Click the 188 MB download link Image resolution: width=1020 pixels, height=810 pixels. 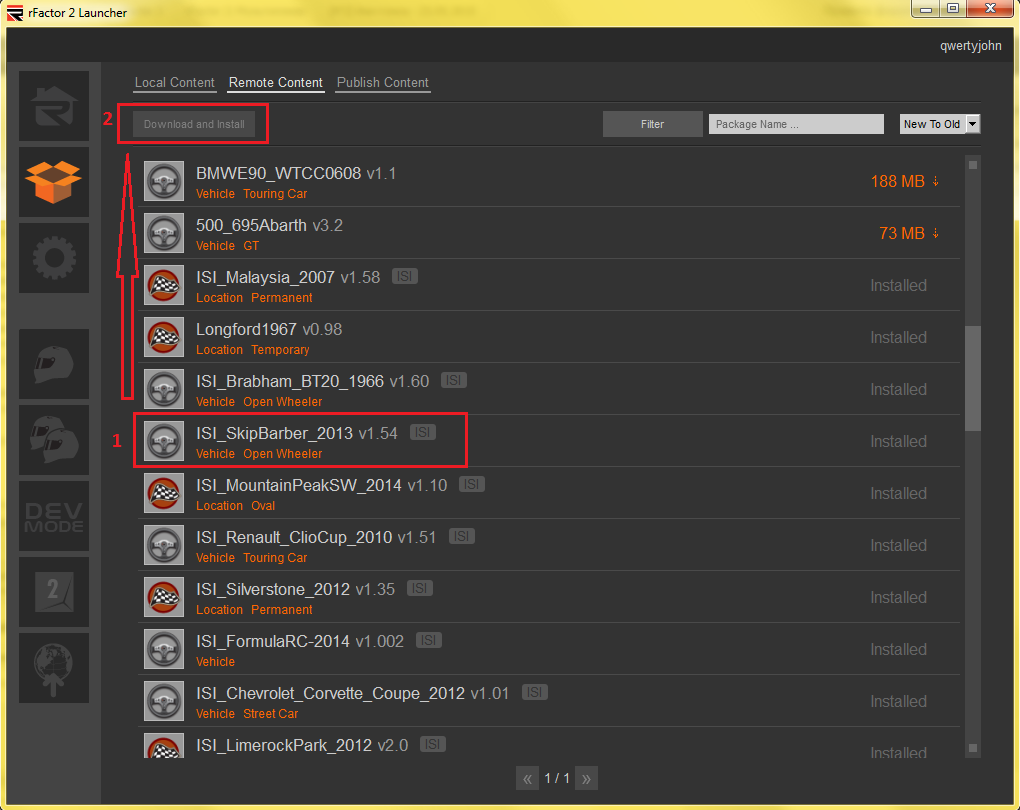coord(904,181)
